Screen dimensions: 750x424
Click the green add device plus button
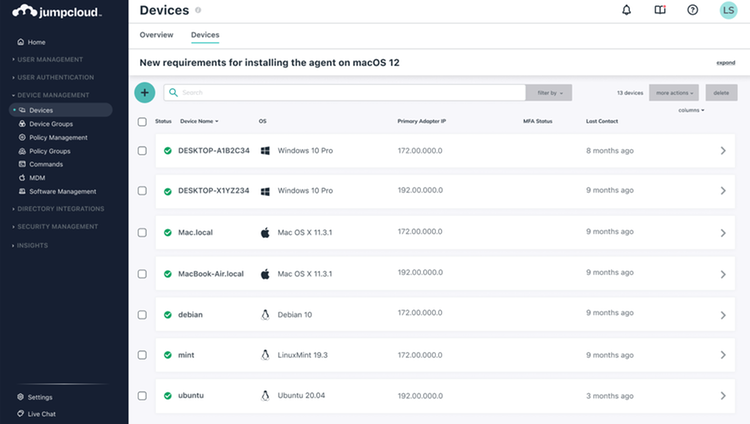pos(144,92)
